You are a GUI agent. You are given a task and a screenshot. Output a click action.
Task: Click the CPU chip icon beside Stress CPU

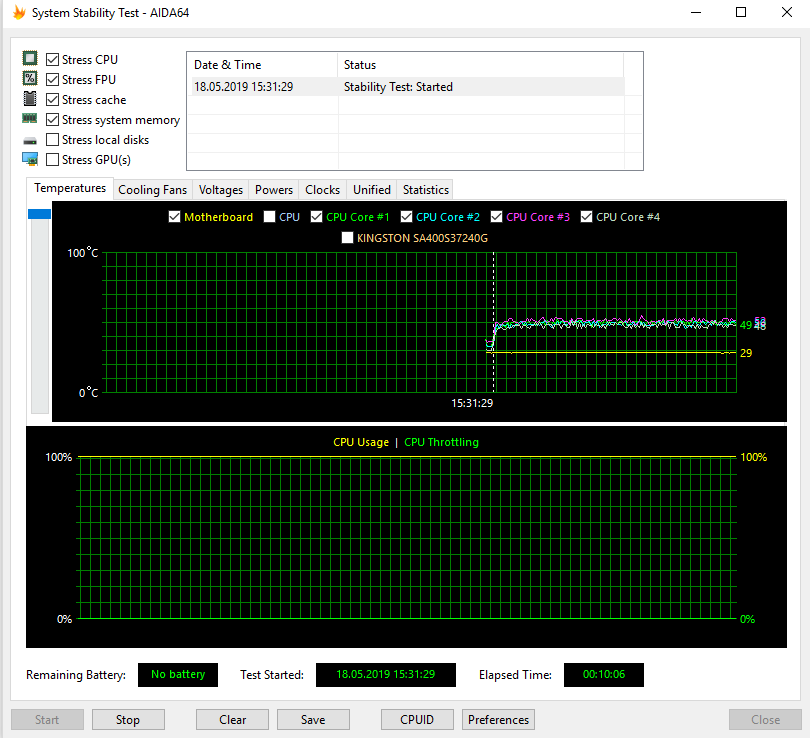click(30, 58)
